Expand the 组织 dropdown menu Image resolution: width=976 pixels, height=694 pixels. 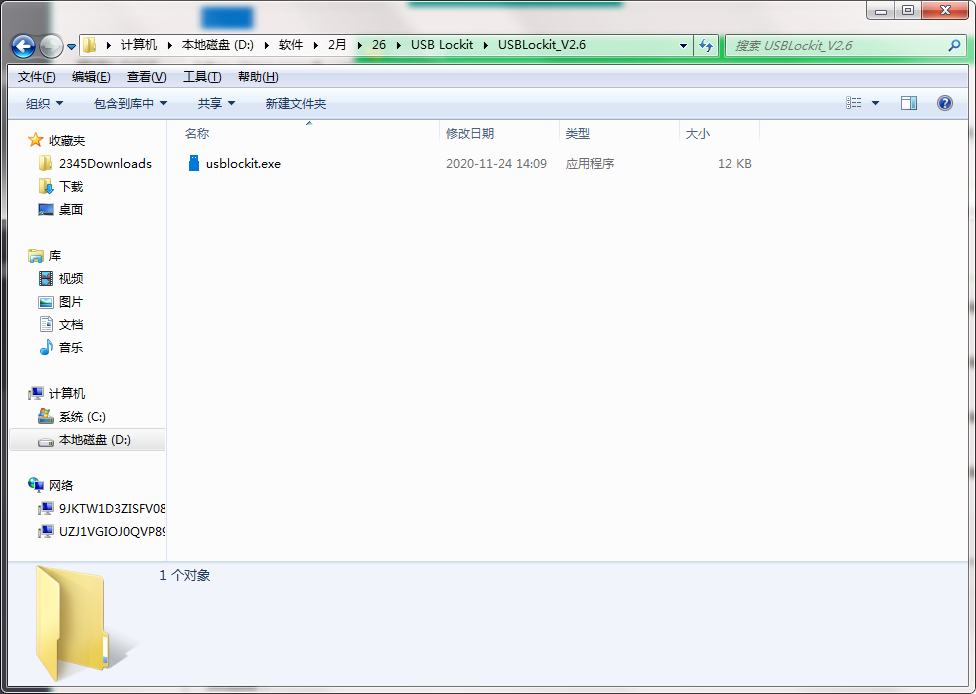[x=42, y=102]
